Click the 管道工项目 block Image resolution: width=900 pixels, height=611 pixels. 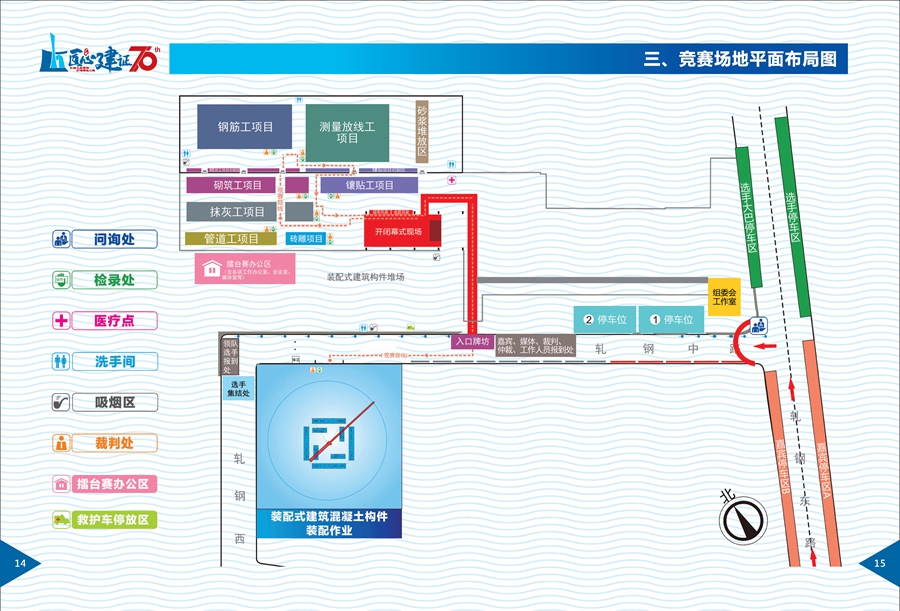pyautogui.click(x=231, y=238)
